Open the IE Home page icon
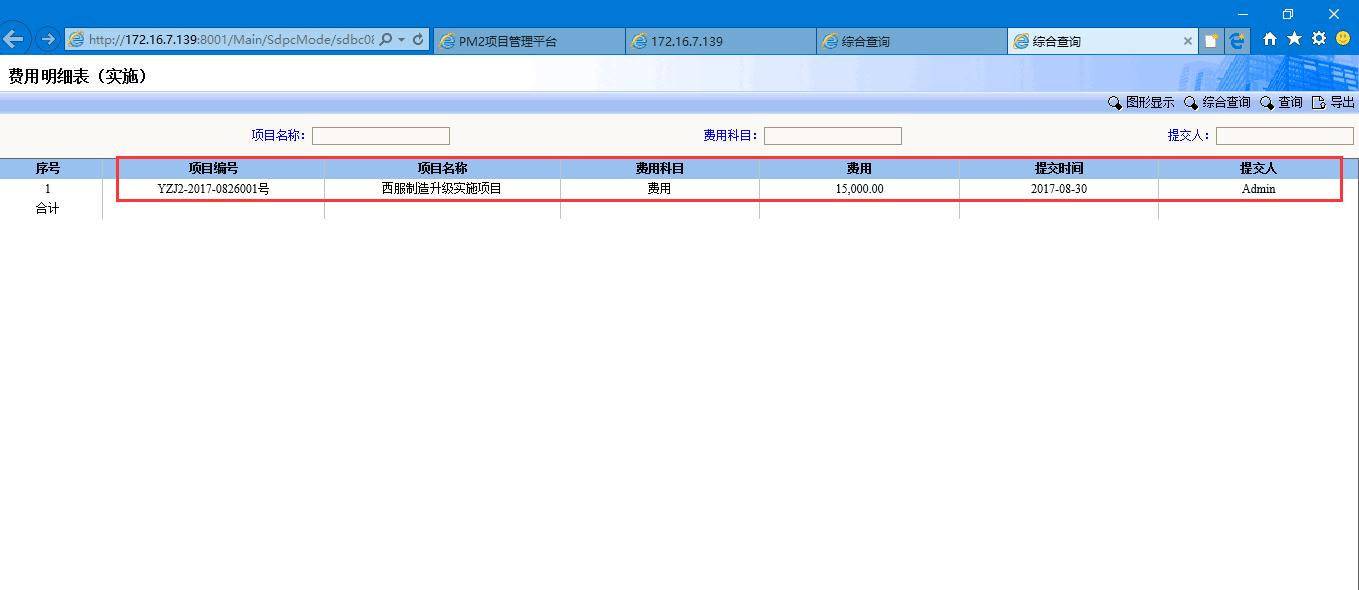This screenshot has height=590, width=1359. pos(1270,39)
